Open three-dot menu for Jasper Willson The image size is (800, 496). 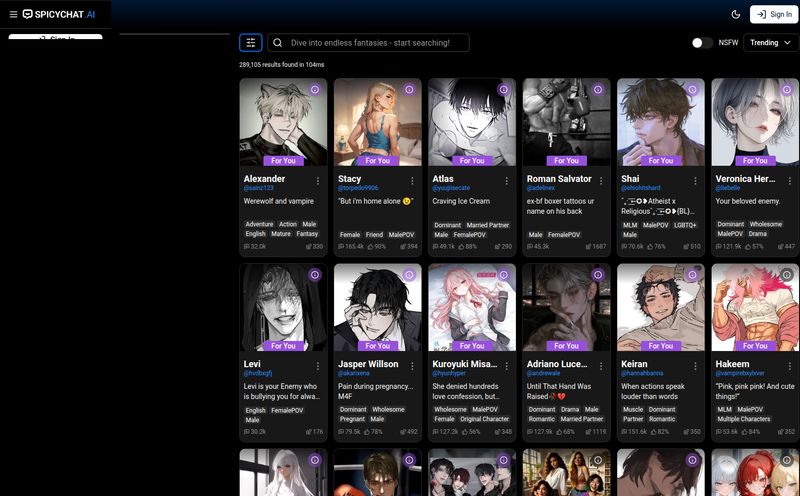pyautogui.click(x=412, y=366)
